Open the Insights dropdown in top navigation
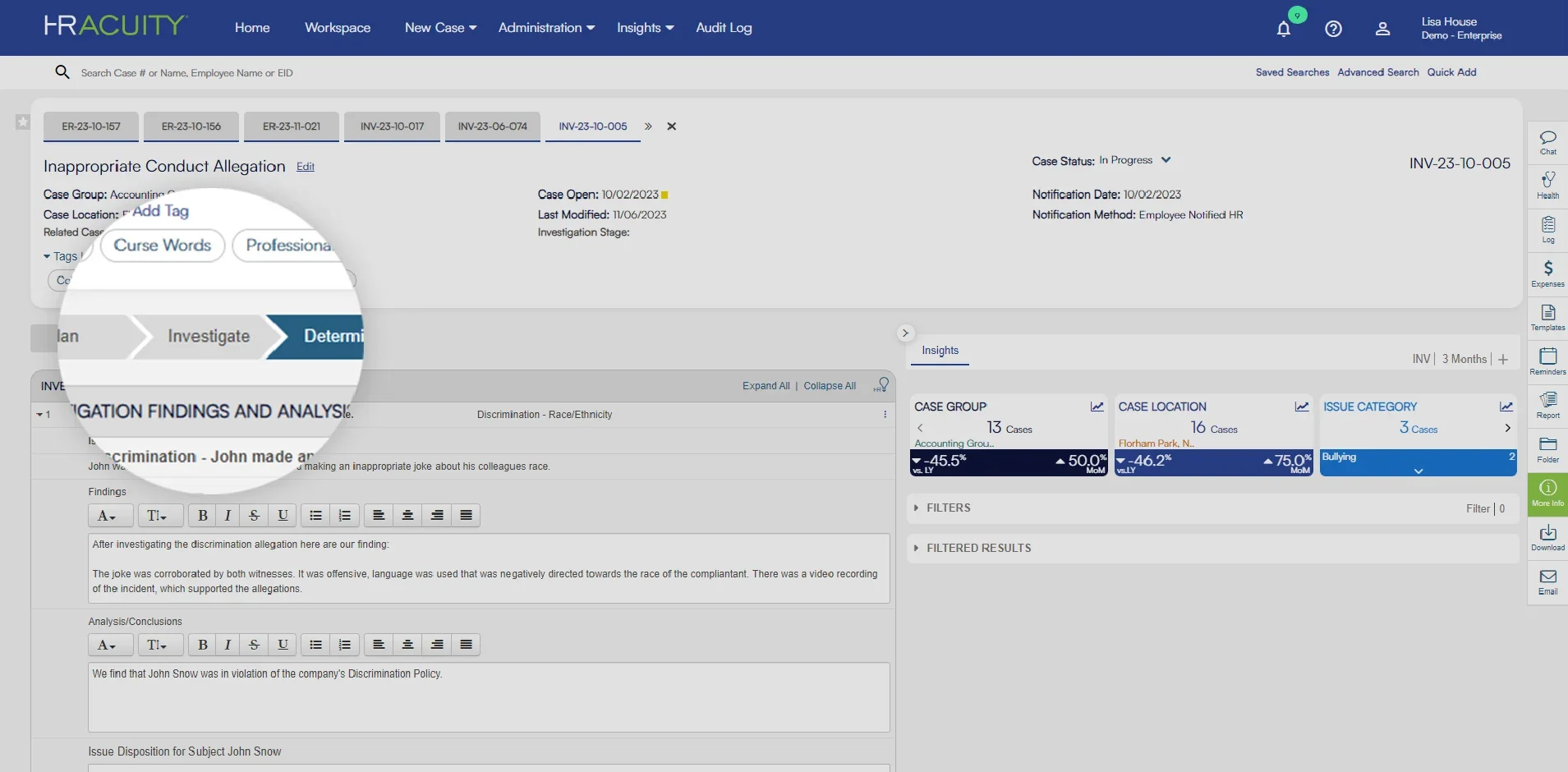 tap(646, 28)
